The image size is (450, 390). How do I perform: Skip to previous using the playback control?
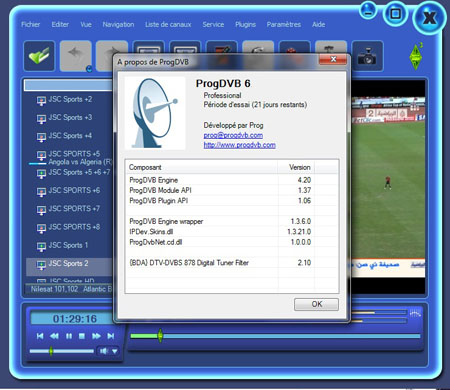point(40,336)
